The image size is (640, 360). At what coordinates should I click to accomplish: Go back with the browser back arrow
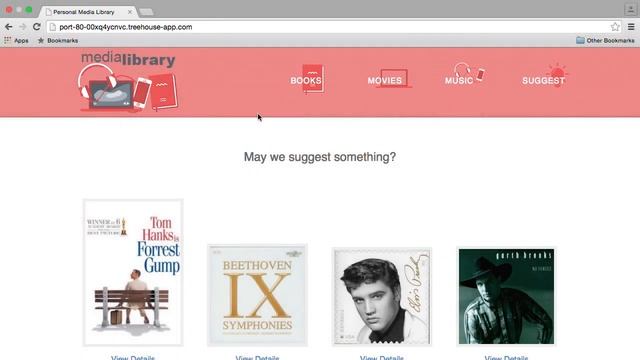tap(9, 27)
